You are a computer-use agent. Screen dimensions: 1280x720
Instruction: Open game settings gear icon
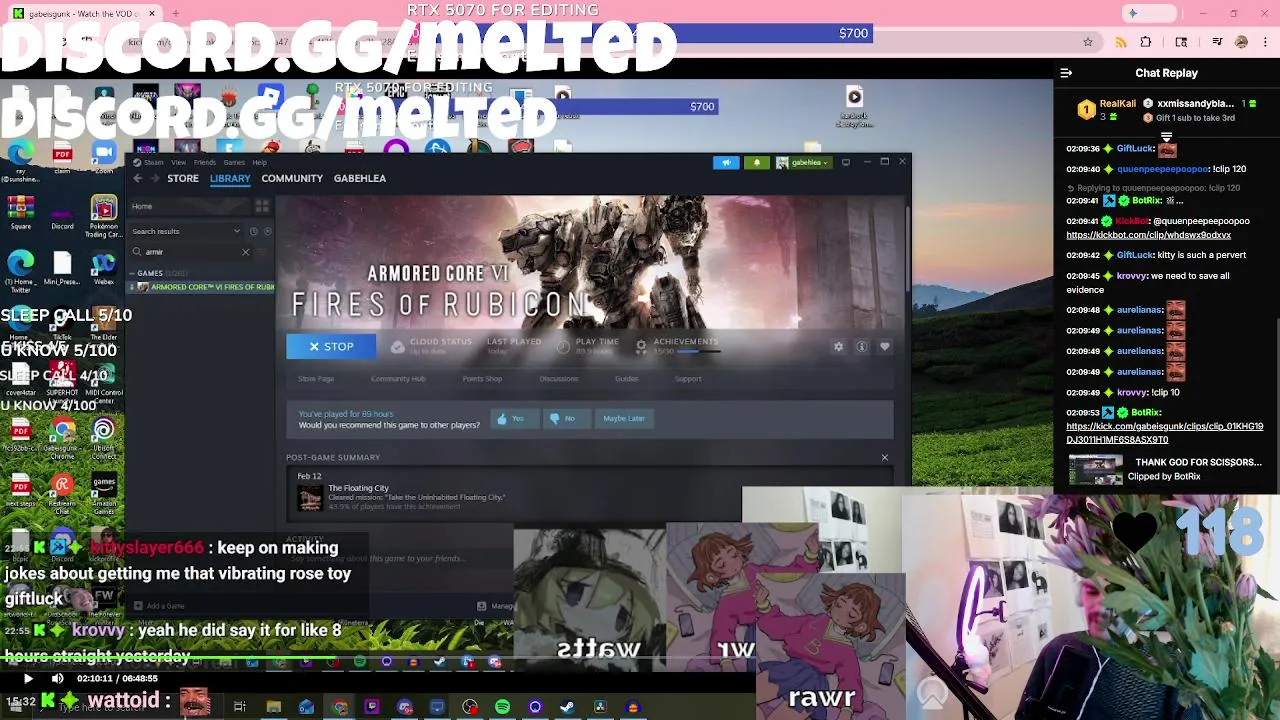click(838, 346)
